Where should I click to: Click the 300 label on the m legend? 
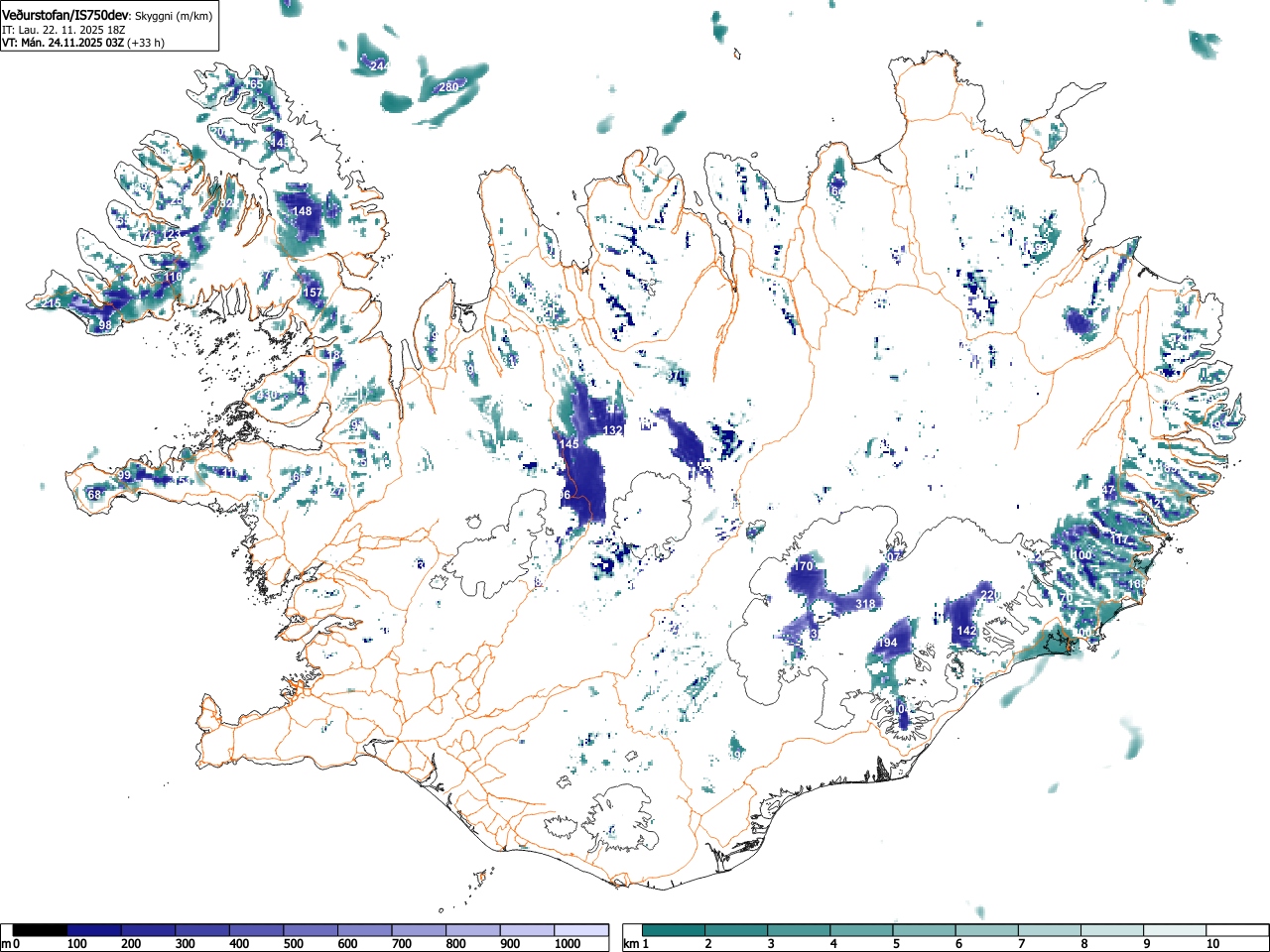185,944
